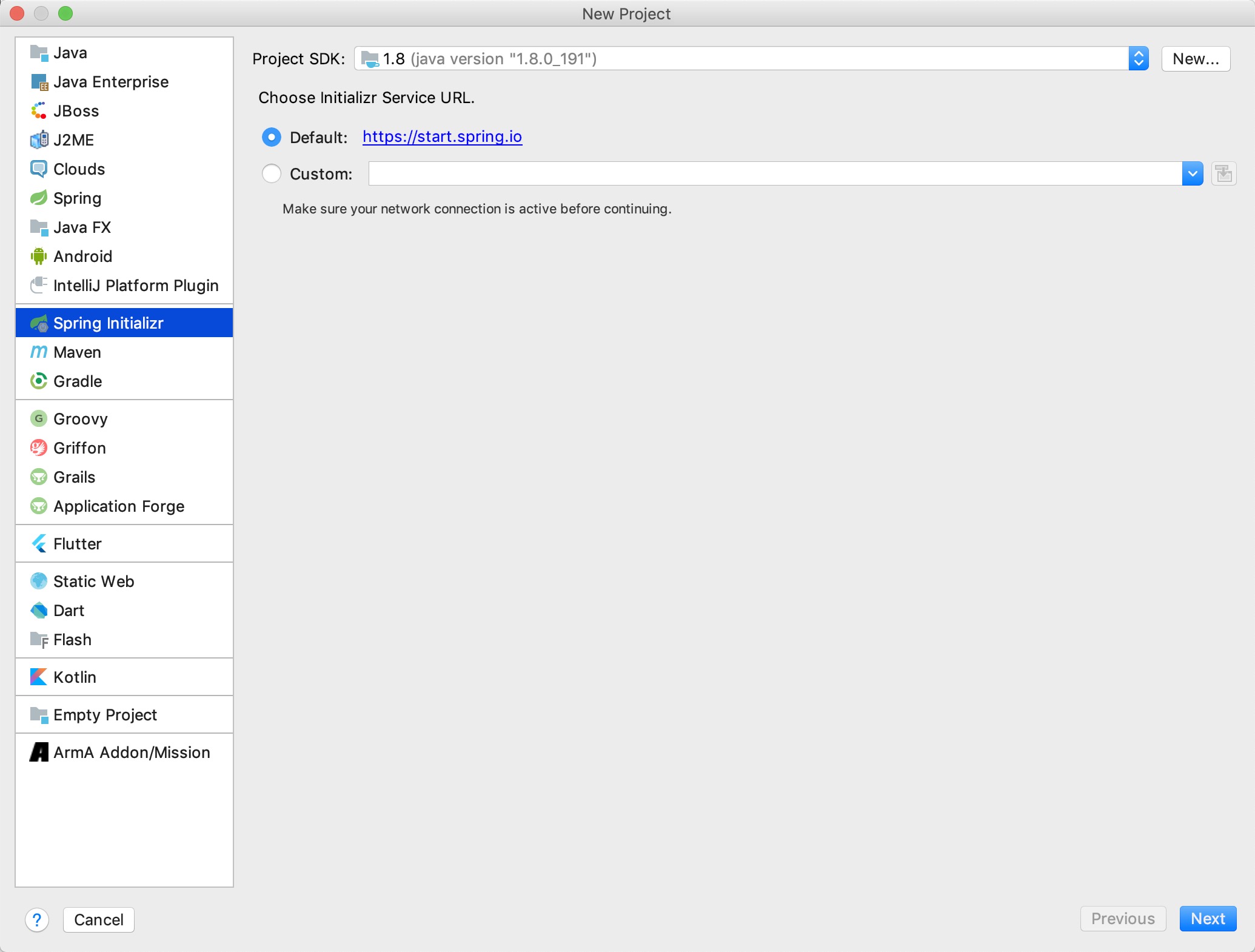Click the Gradle icon

39,381
